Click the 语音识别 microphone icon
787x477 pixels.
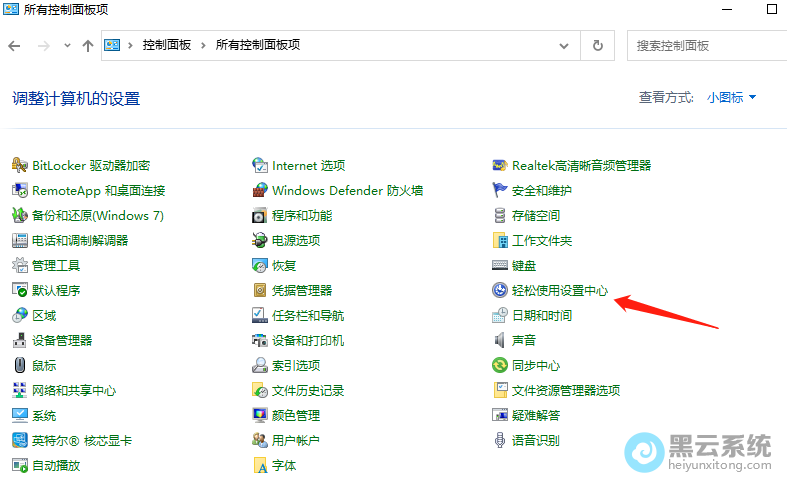point(499,440)
